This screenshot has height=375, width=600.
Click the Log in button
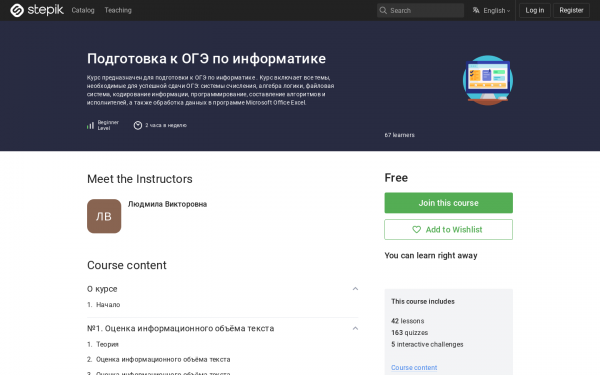(535, 10)
